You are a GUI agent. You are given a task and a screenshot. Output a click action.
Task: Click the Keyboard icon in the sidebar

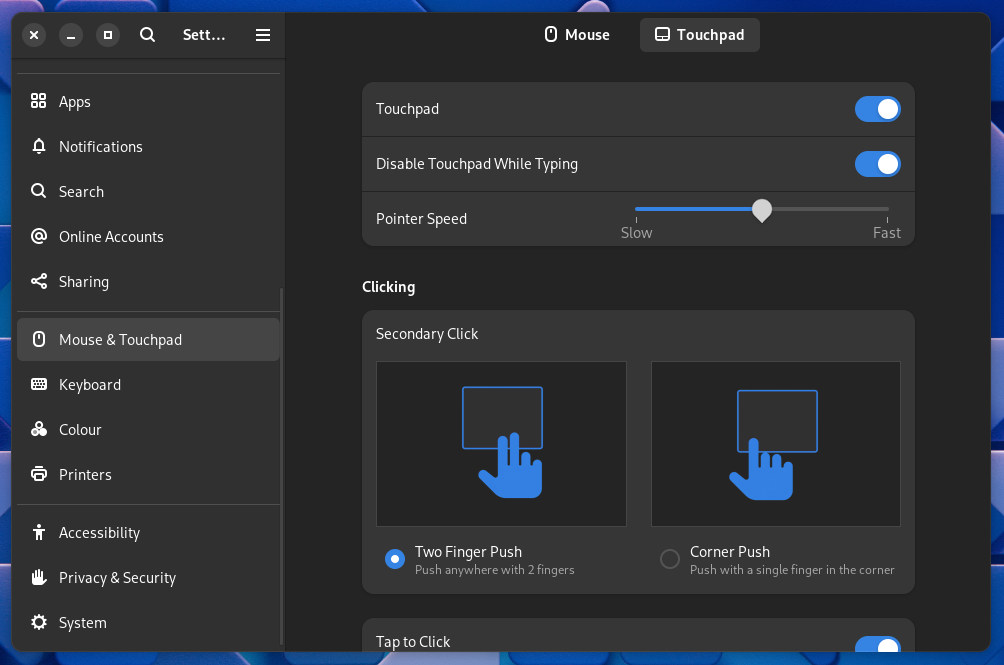tap(38, 384)
